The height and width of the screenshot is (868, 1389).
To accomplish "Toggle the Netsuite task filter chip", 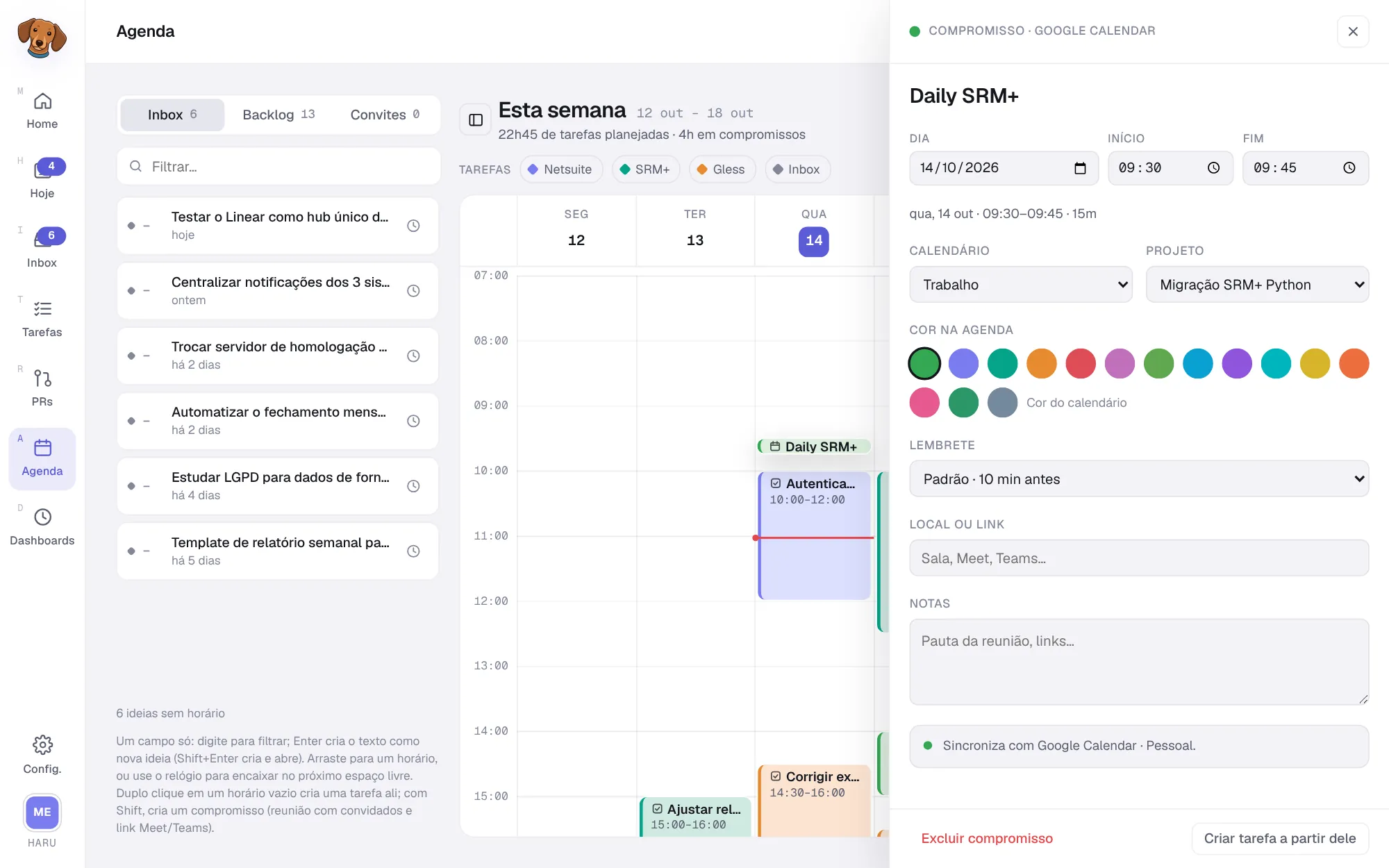I will [x=560, y=169].
